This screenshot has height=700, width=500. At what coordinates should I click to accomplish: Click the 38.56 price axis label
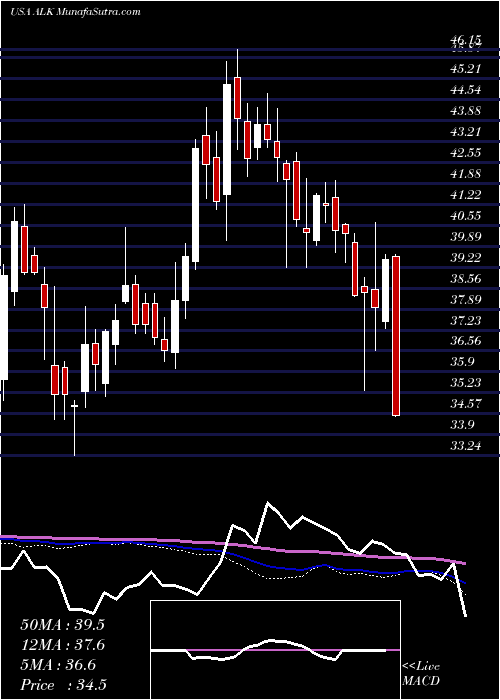coord(465,279)
